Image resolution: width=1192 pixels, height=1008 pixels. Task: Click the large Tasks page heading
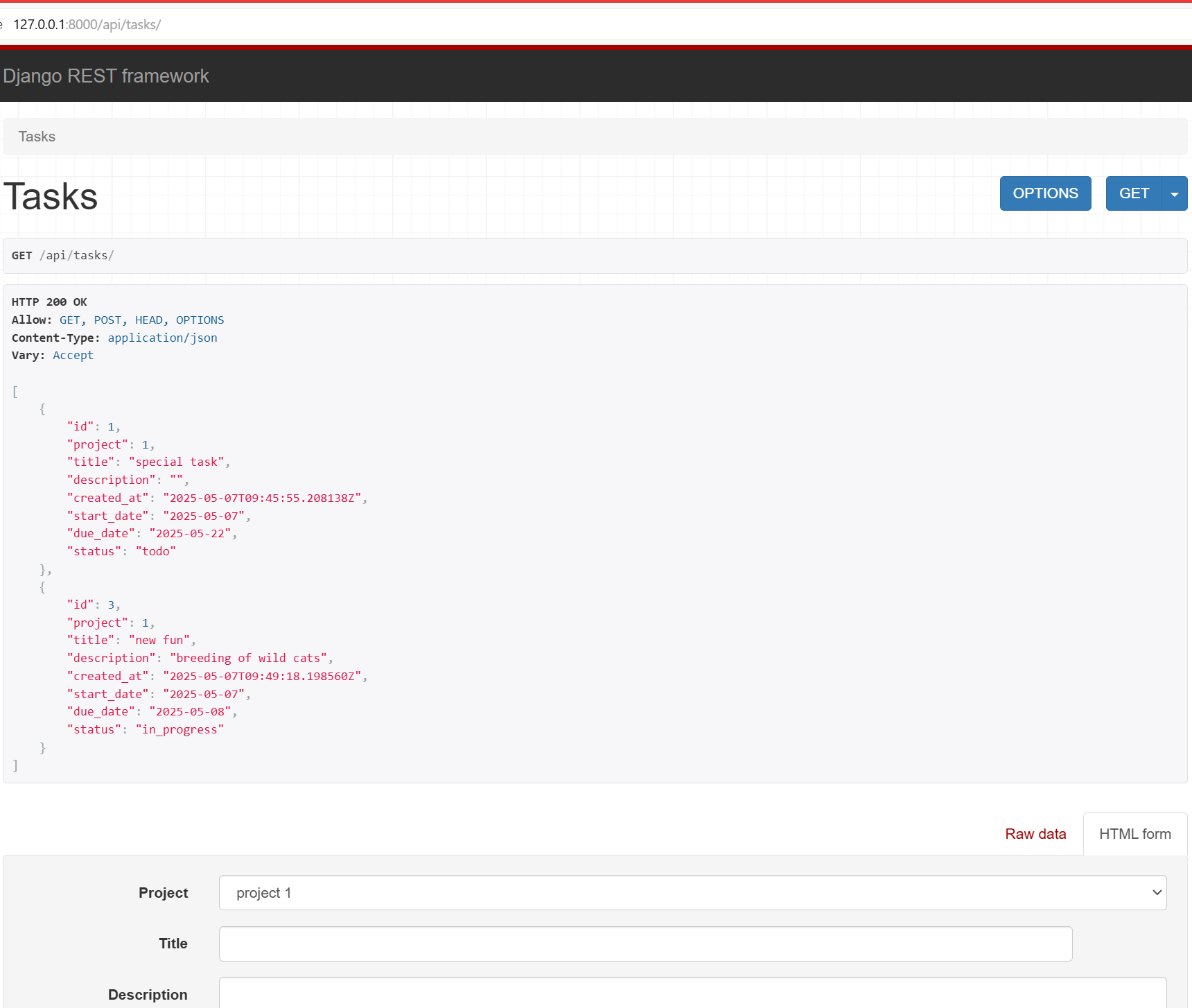(51, 196)
